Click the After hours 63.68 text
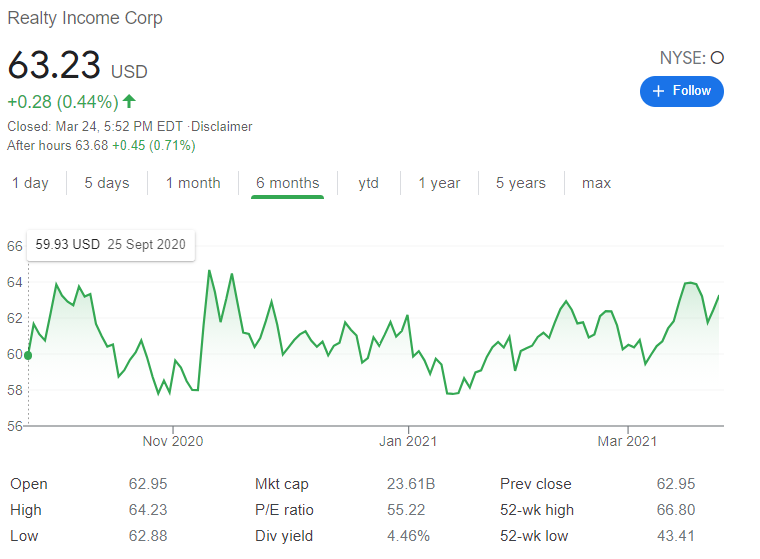Image resolution: width=760 pixels, height=559 pixels. (58, 145)
